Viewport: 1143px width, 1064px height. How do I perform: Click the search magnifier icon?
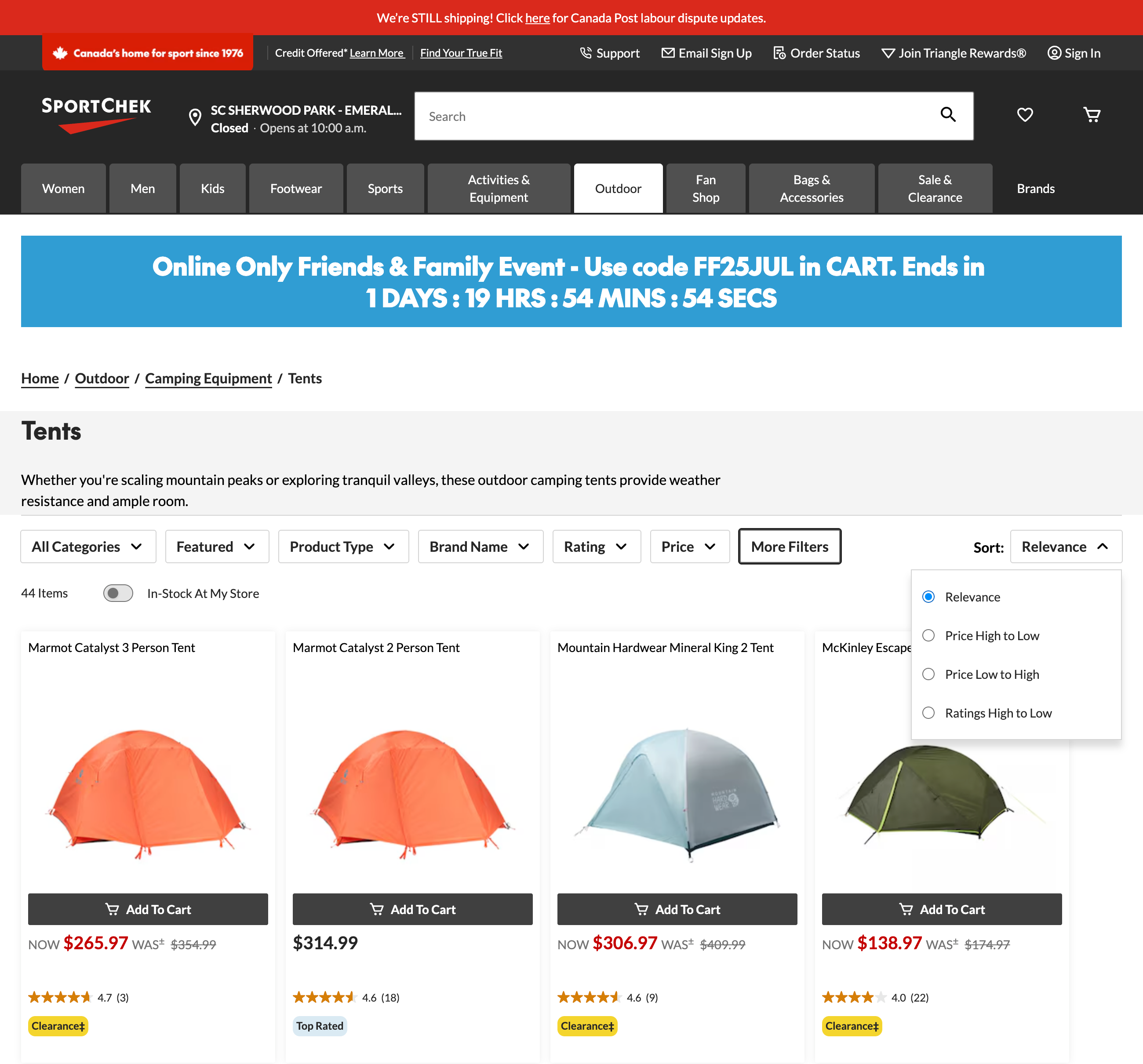[948, 116]
